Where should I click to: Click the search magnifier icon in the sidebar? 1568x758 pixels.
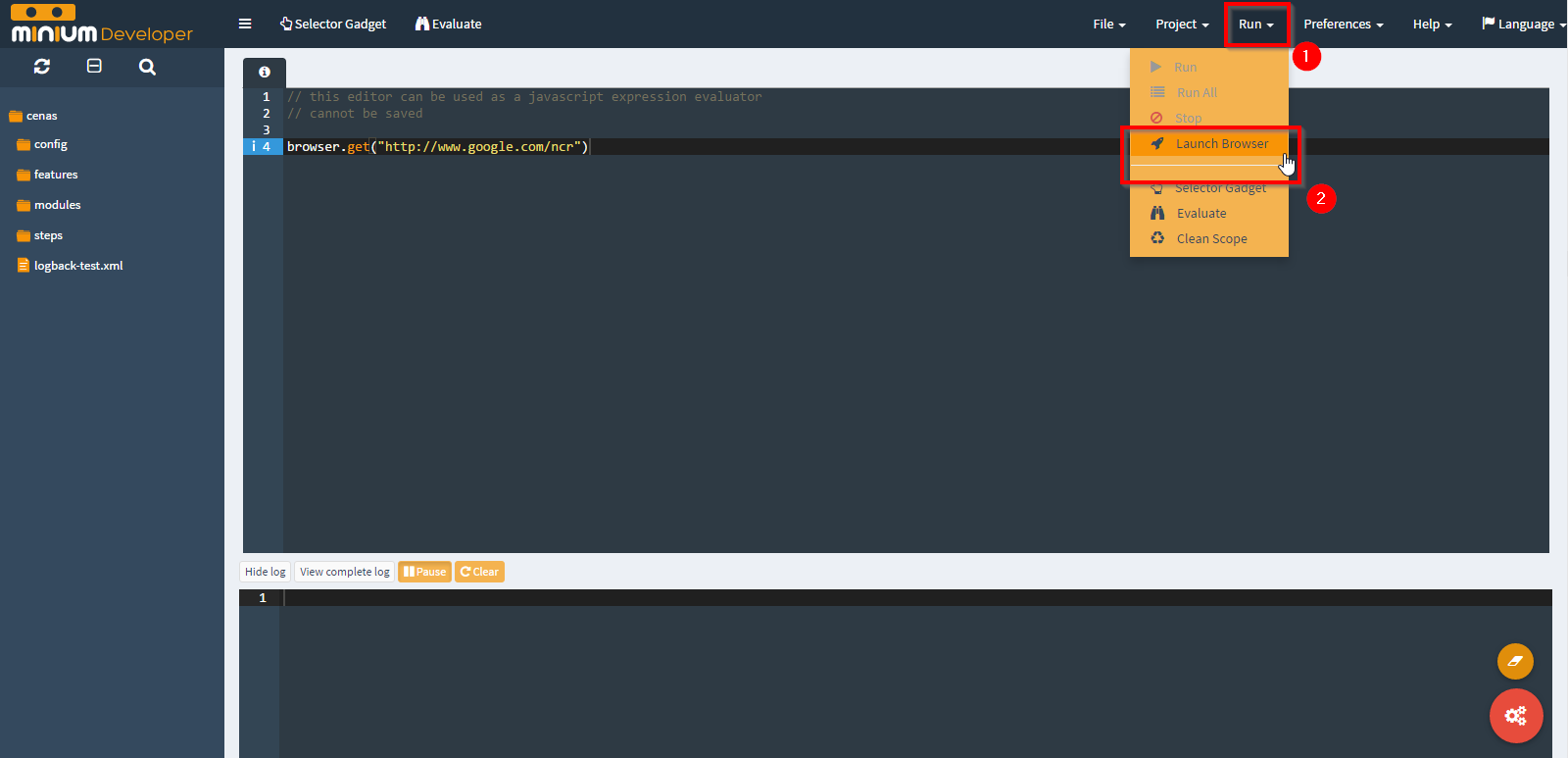pos(147,67)
